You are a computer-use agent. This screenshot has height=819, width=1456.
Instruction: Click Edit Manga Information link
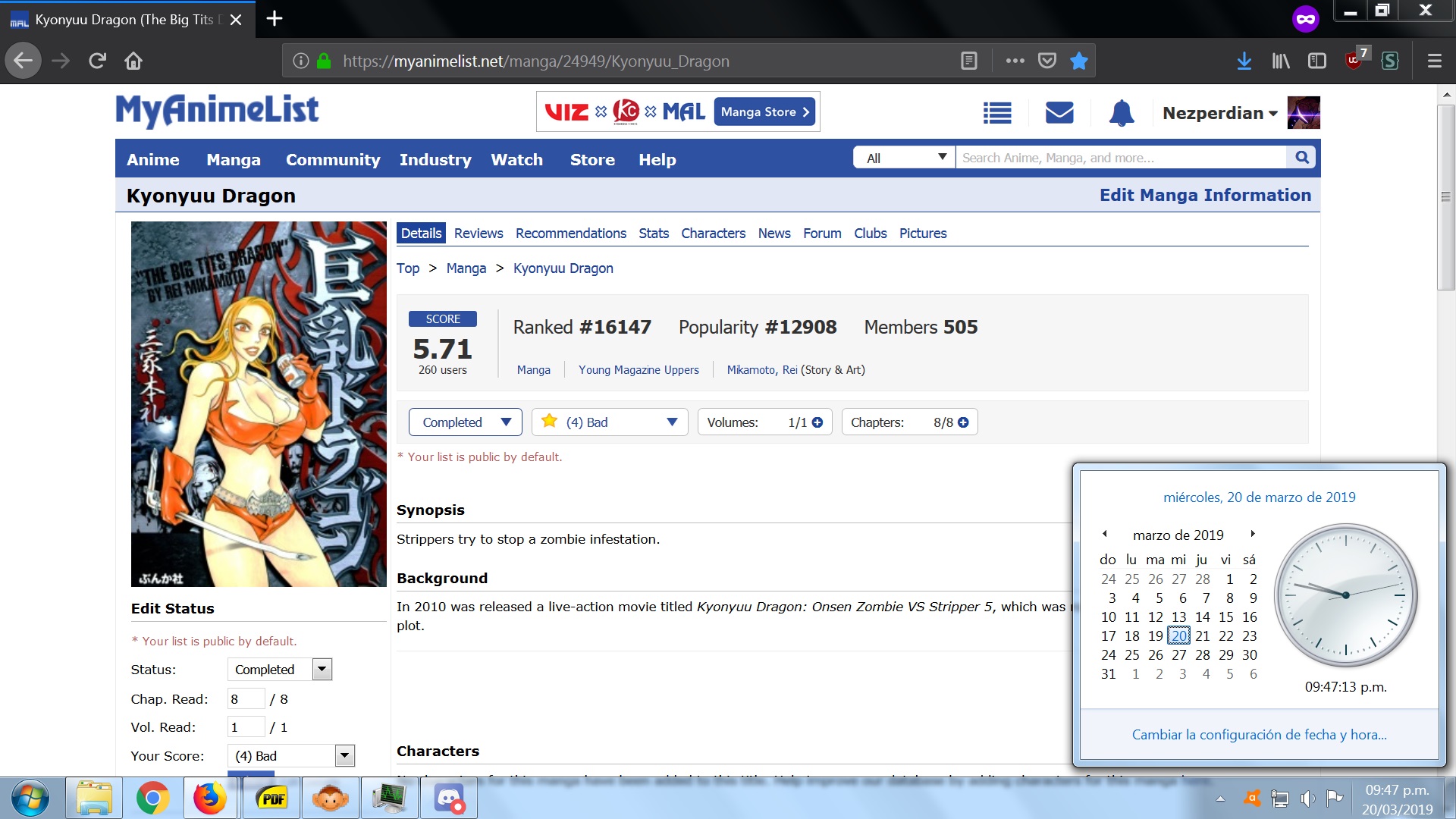click(x=1205, y=195)
